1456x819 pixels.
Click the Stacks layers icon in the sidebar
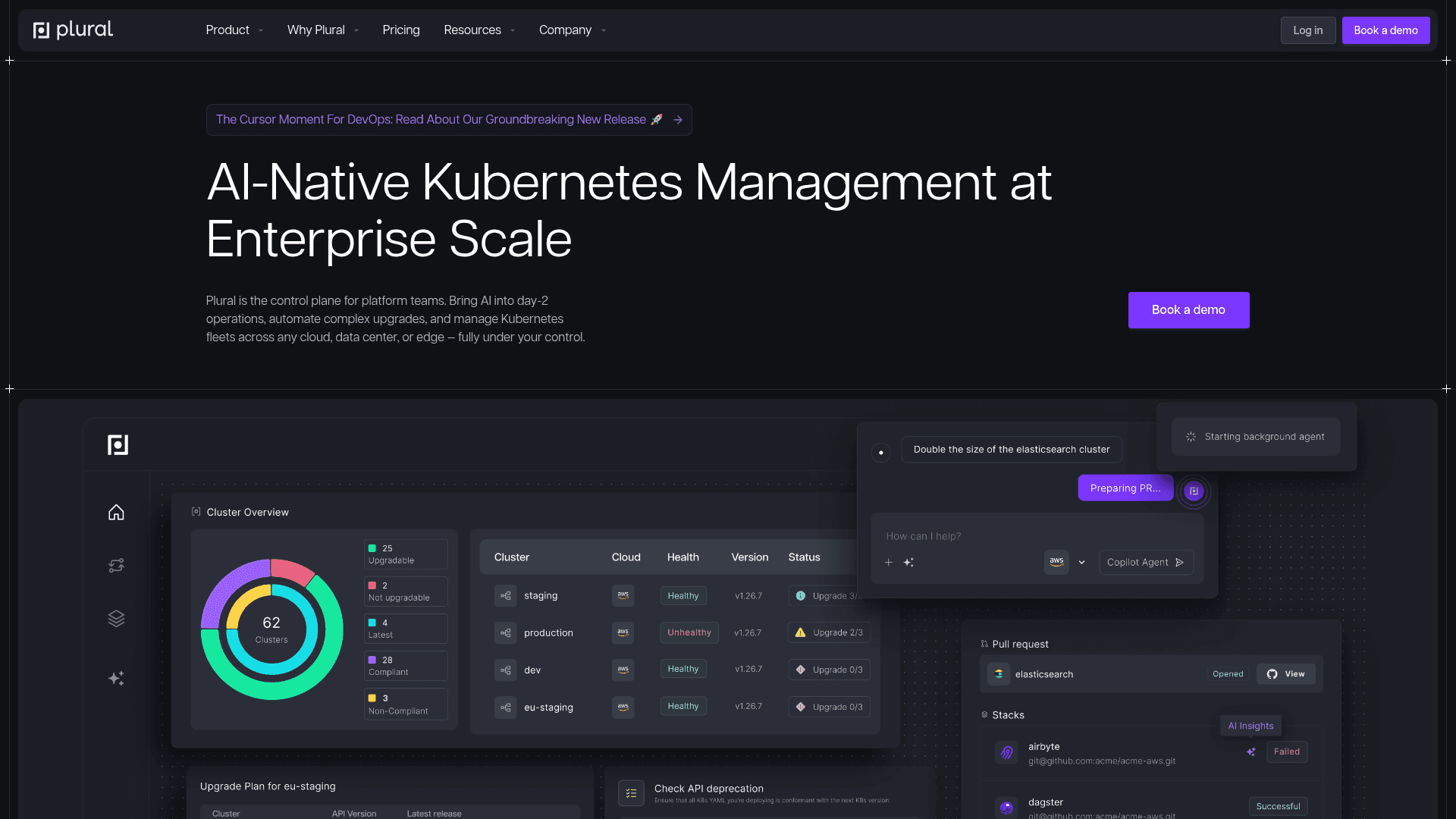click(116, 618)
